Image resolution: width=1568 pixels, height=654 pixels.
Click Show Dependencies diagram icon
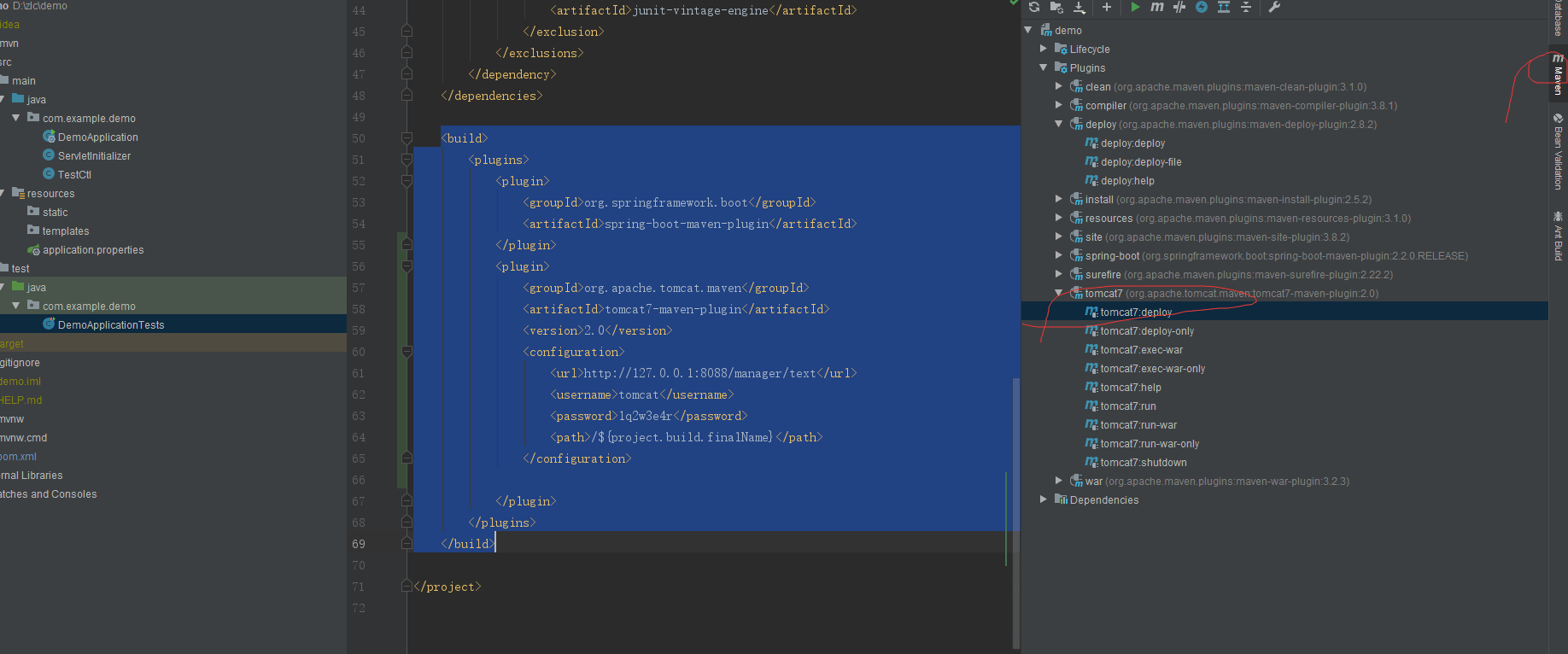point(1223,8)
